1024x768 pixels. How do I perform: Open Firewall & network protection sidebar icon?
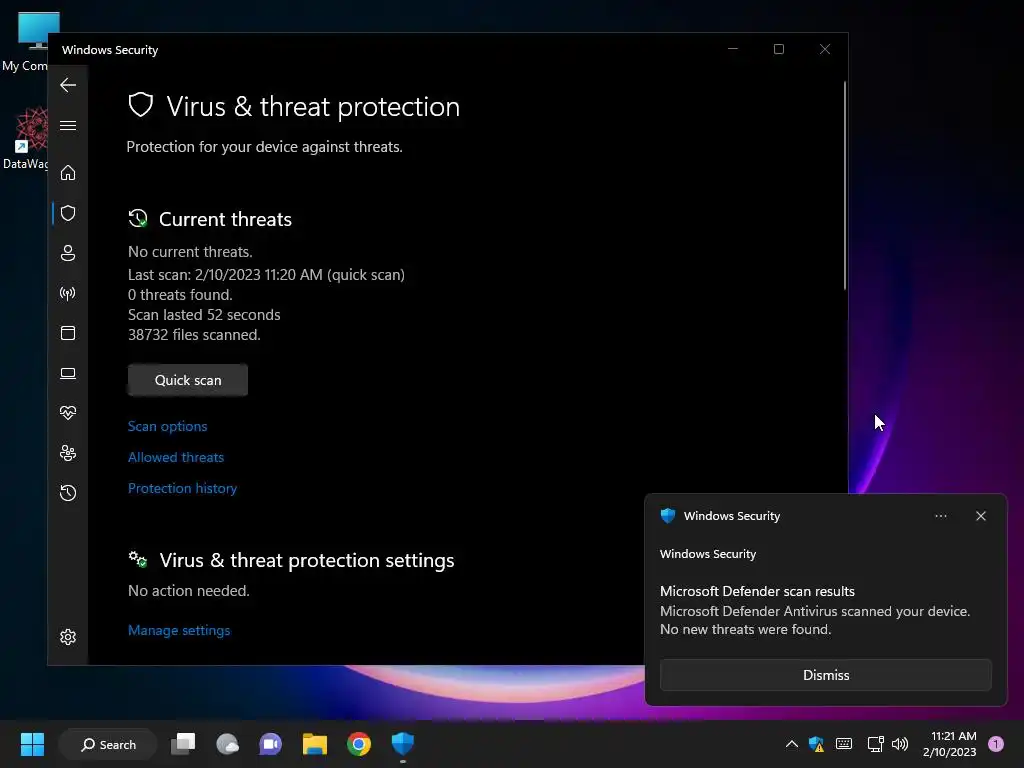point(68,293)
